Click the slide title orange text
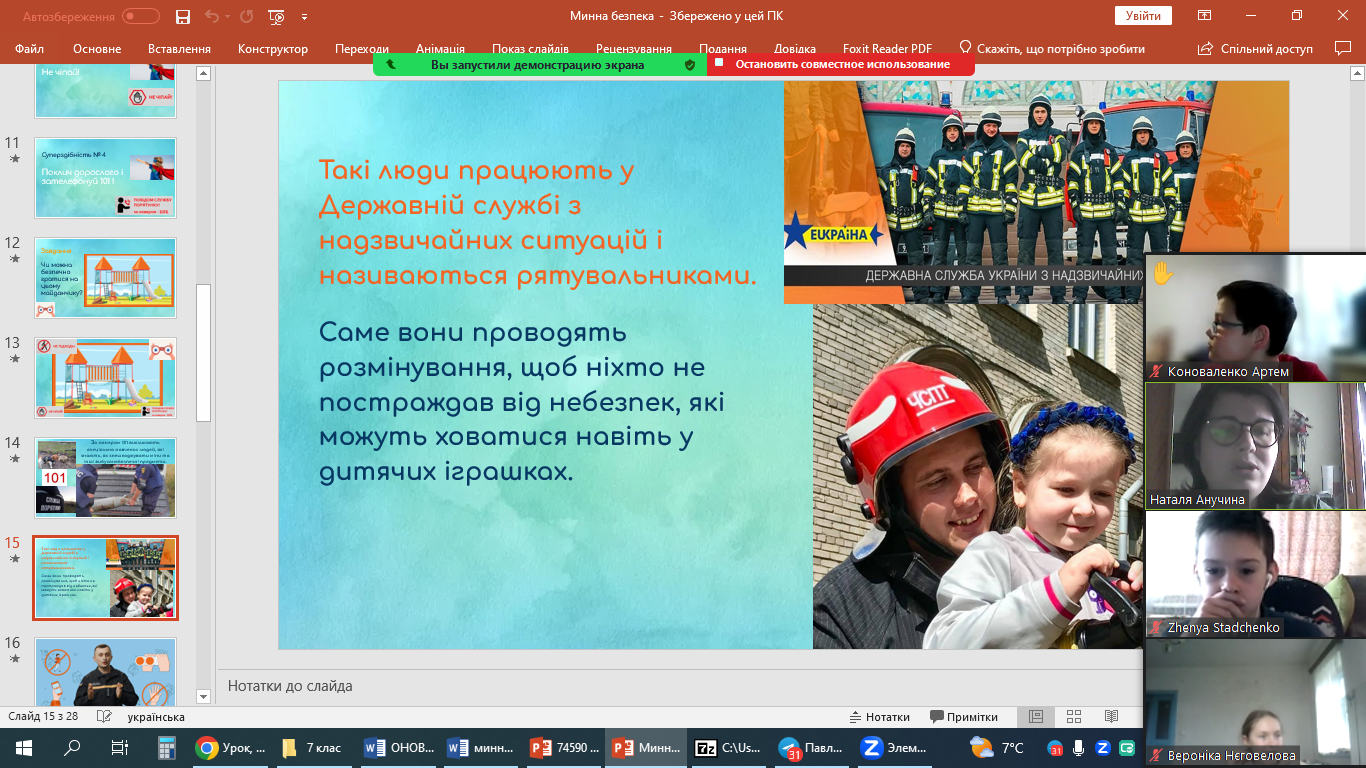This screenshot has width=1366, height=768. pos(537,223)
